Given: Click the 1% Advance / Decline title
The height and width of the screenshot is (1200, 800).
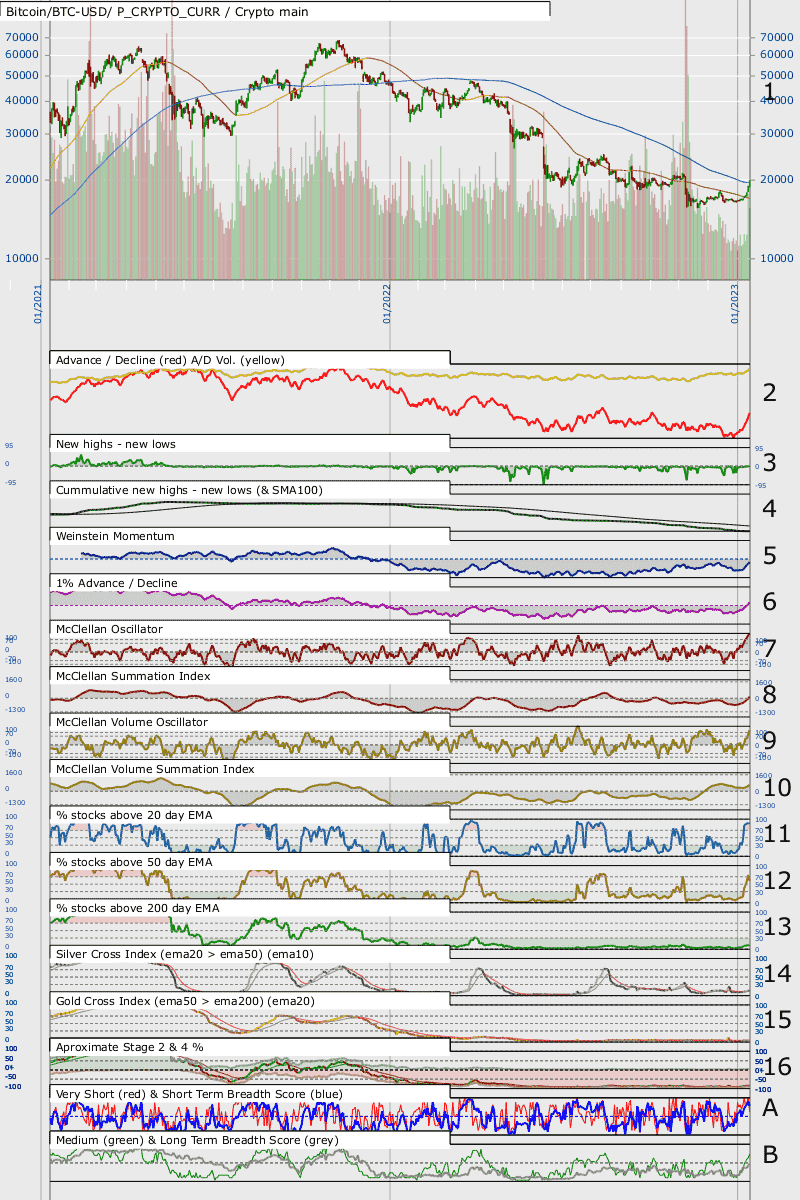Looking at the screenshot, I should 117,582.
